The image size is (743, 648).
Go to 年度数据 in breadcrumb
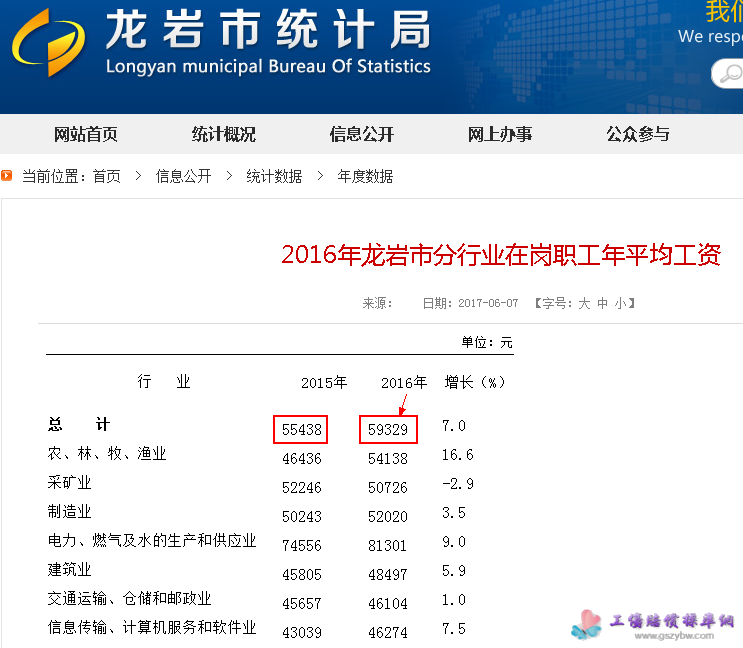(365, 176)
